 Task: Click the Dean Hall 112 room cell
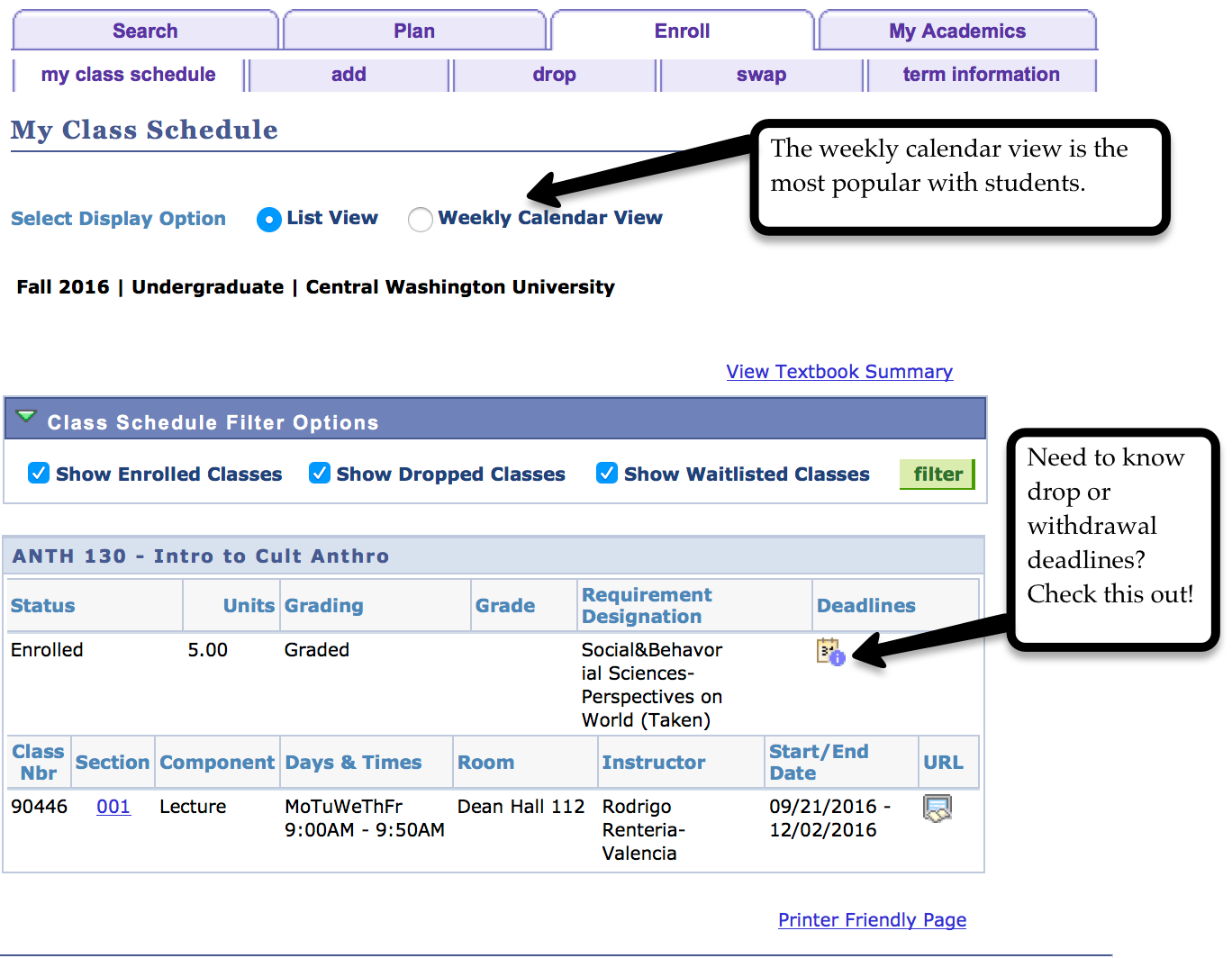[x=521, y=807]
